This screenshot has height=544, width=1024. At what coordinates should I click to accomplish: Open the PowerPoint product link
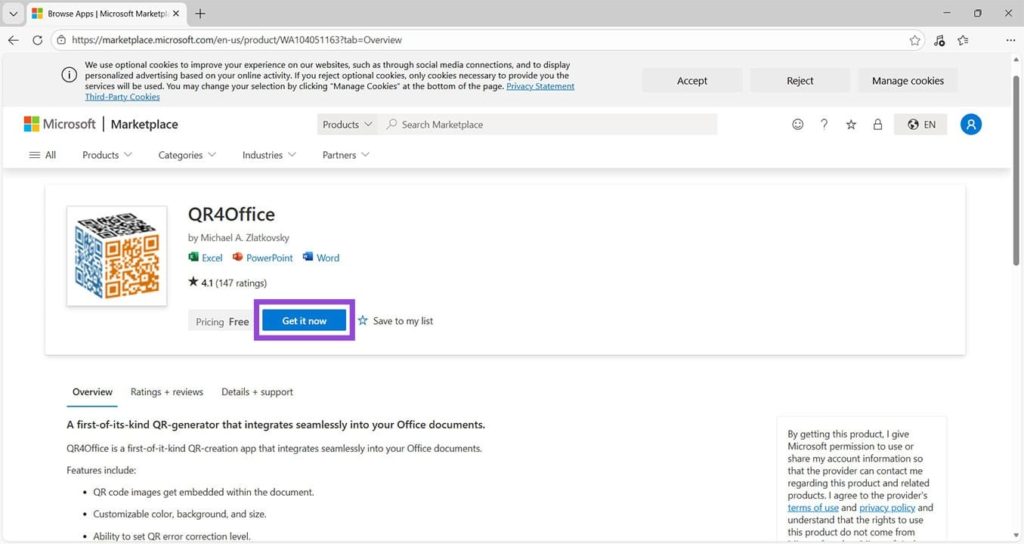pos(263,257)
